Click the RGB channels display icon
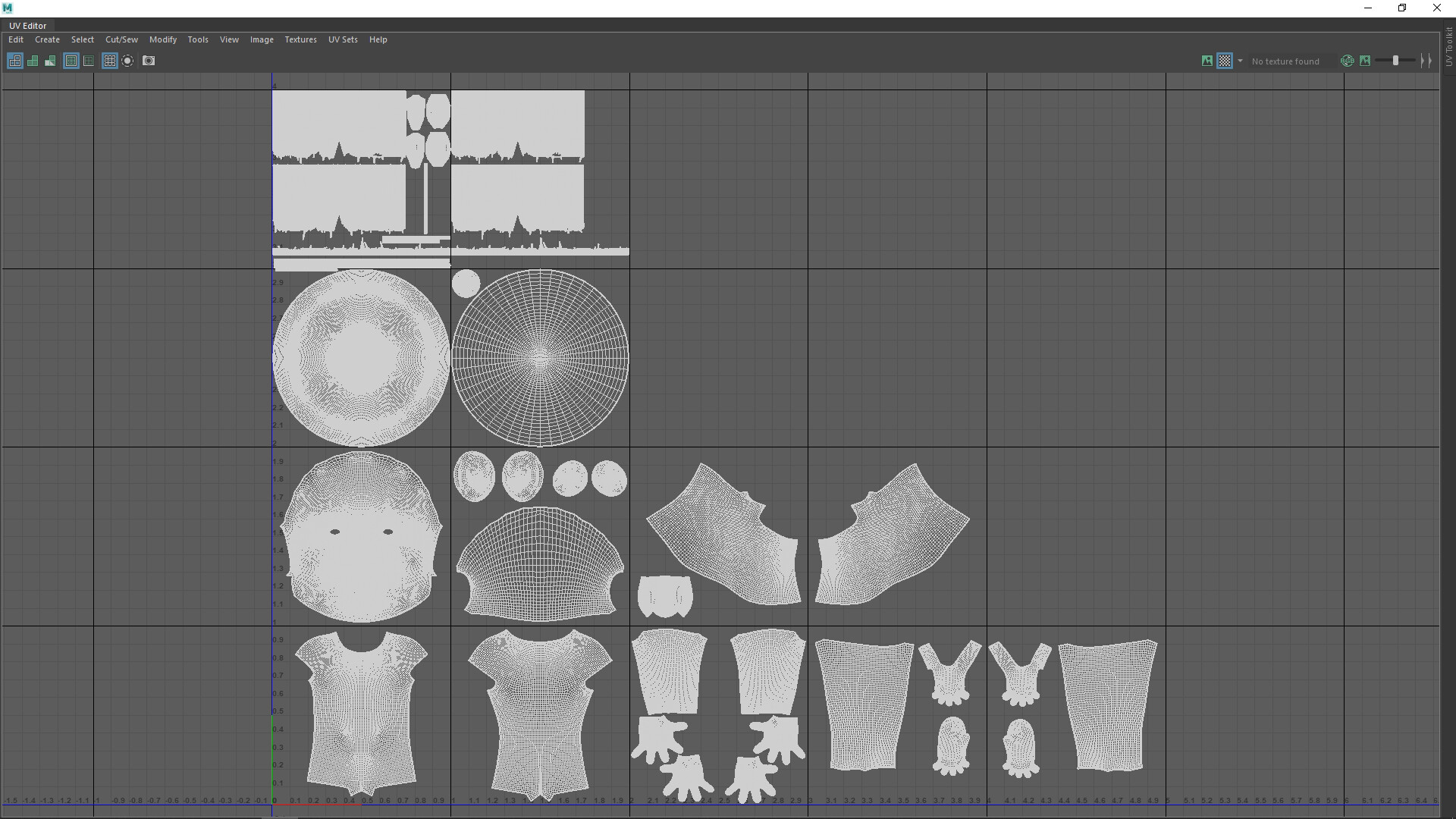The height and width of the screenshot is (819, 1456). [1347, 61]
